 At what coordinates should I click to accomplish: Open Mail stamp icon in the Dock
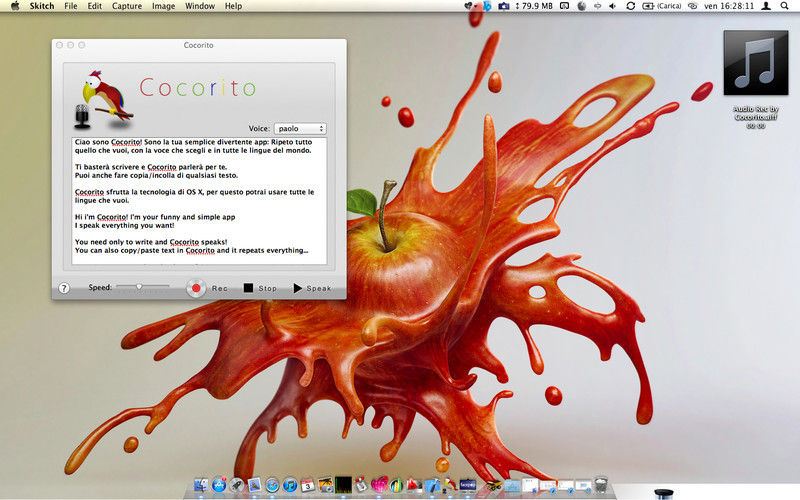[x=254, y=485]
